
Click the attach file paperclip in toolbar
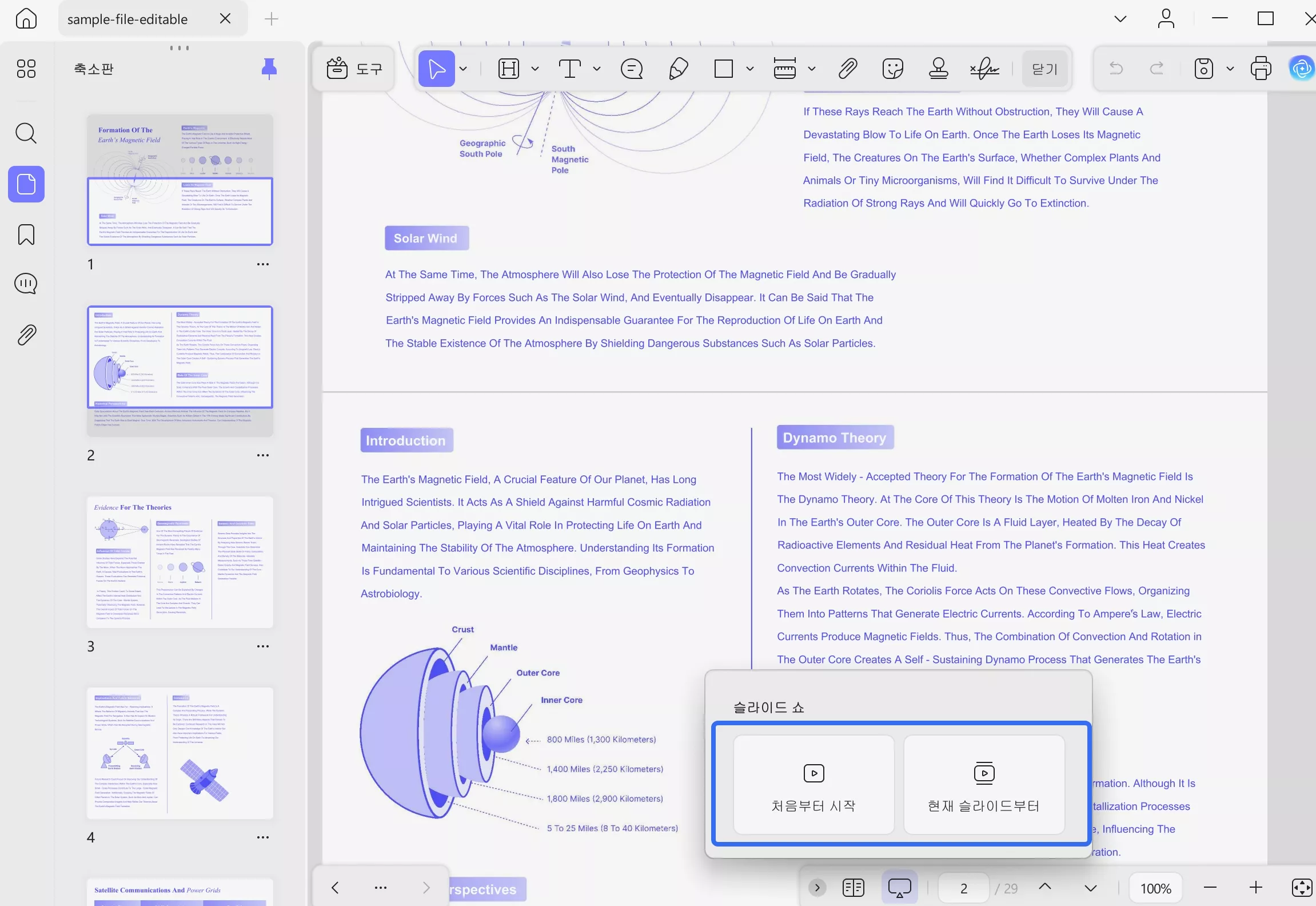click(848, 69)
